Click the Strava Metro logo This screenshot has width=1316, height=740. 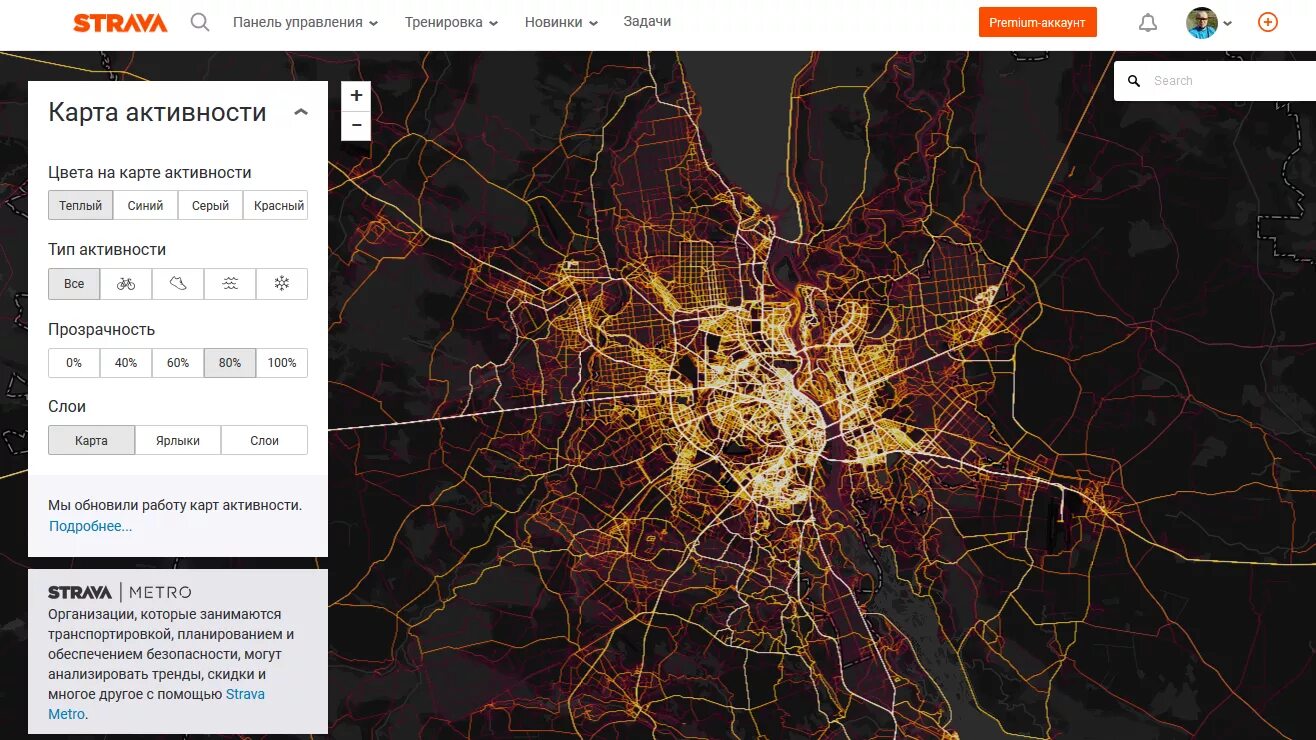click(120, 592)
